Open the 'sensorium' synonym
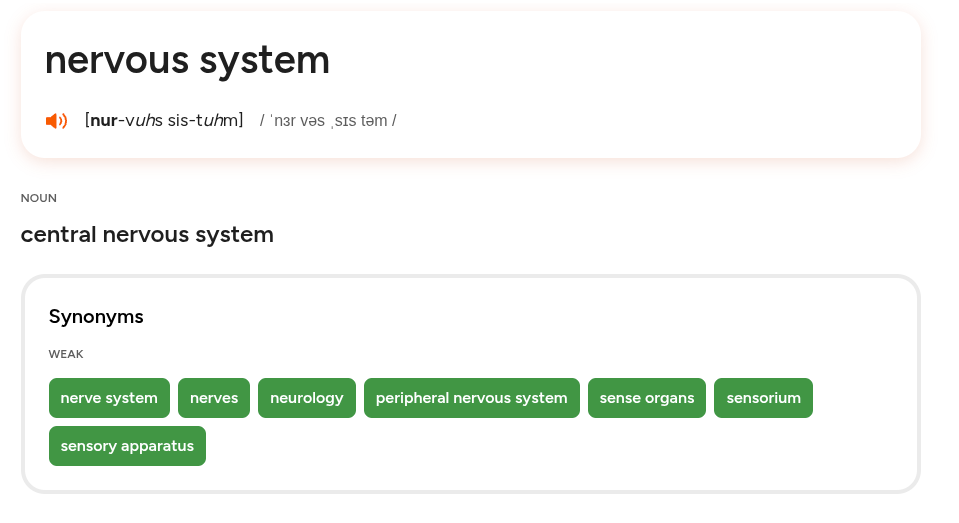 pos(763,398)
